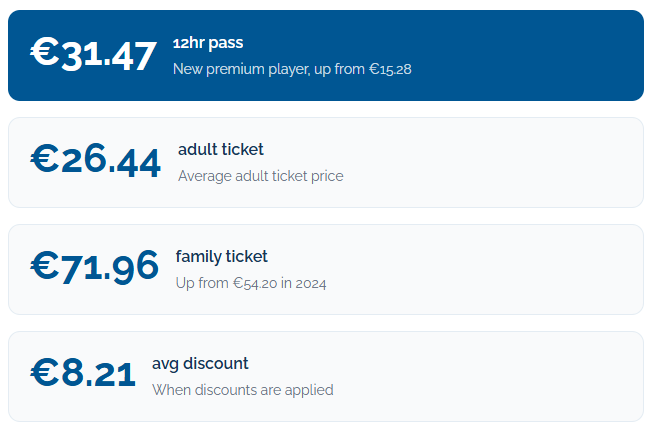Click the avg discount heading
This screenshot has height=429, width=656.
coord(200,364)
